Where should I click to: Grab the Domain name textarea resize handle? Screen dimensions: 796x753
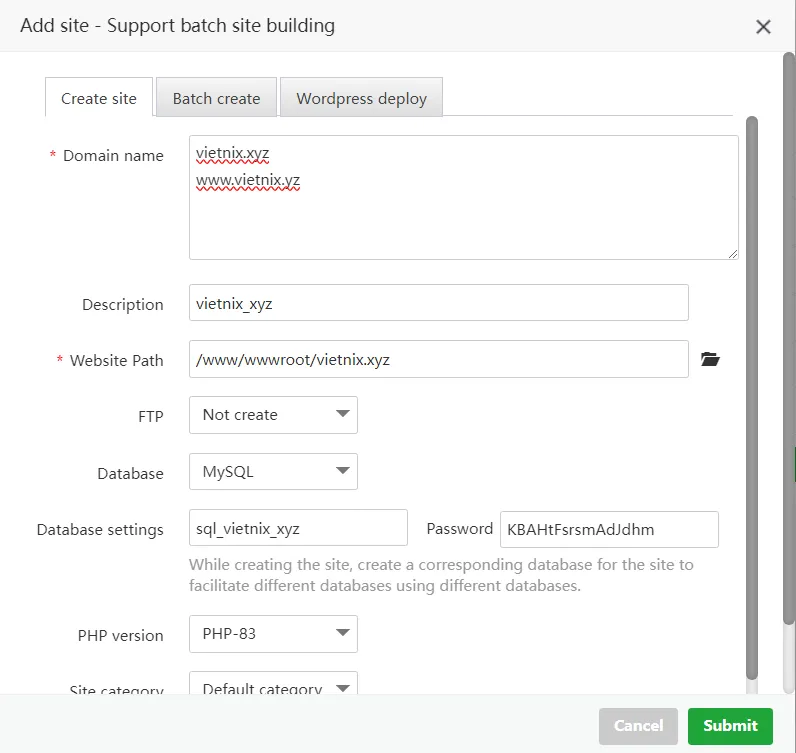click(733, 254)
